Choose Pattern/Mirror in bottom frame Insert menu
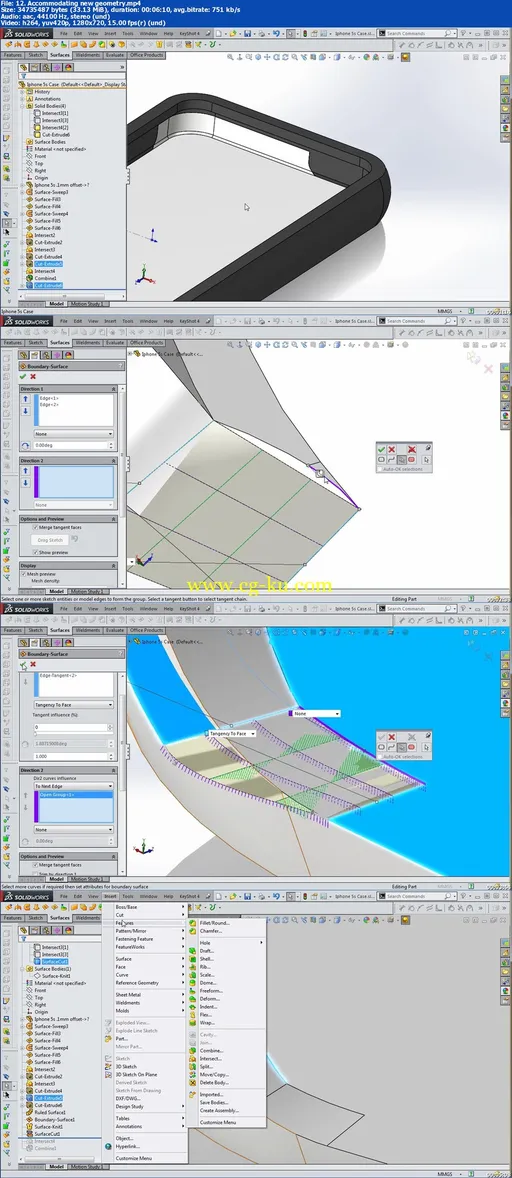Image resolution: width=512 pixels, height=1178 pixels. (131, 931)
